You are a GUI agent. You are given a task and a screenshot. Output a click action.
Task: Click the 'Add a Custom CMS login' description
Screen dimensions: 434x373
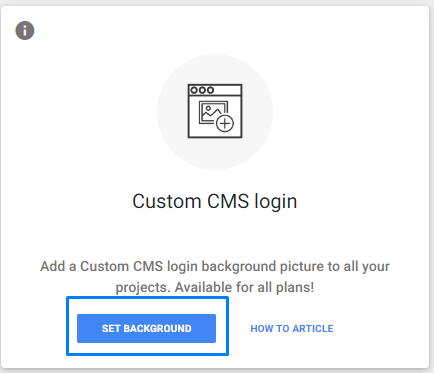tap(215, 277)
